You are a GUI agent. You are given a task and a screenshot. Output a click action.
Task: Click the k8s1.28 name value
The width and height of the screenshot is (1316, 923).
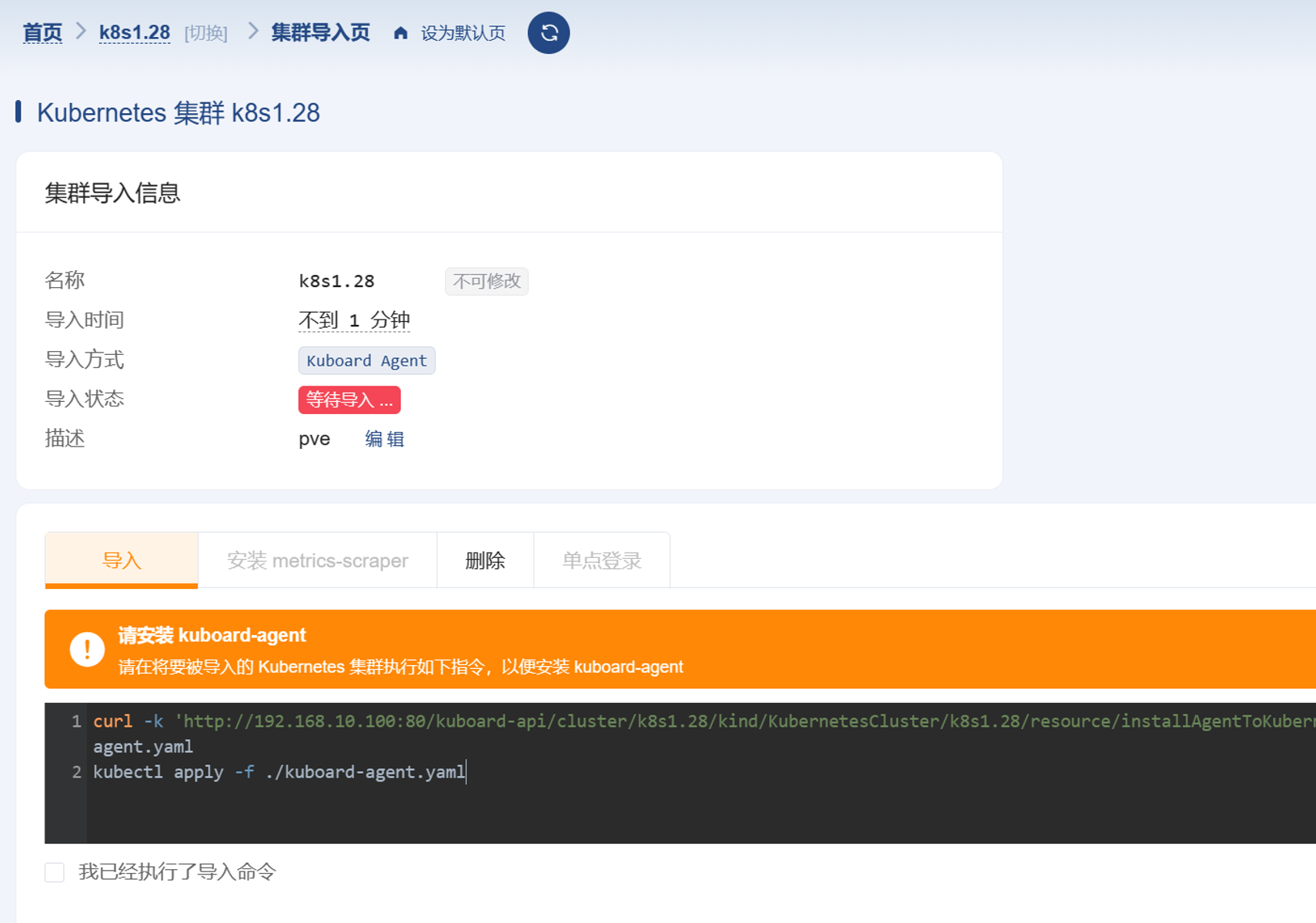tap(336, 281)
